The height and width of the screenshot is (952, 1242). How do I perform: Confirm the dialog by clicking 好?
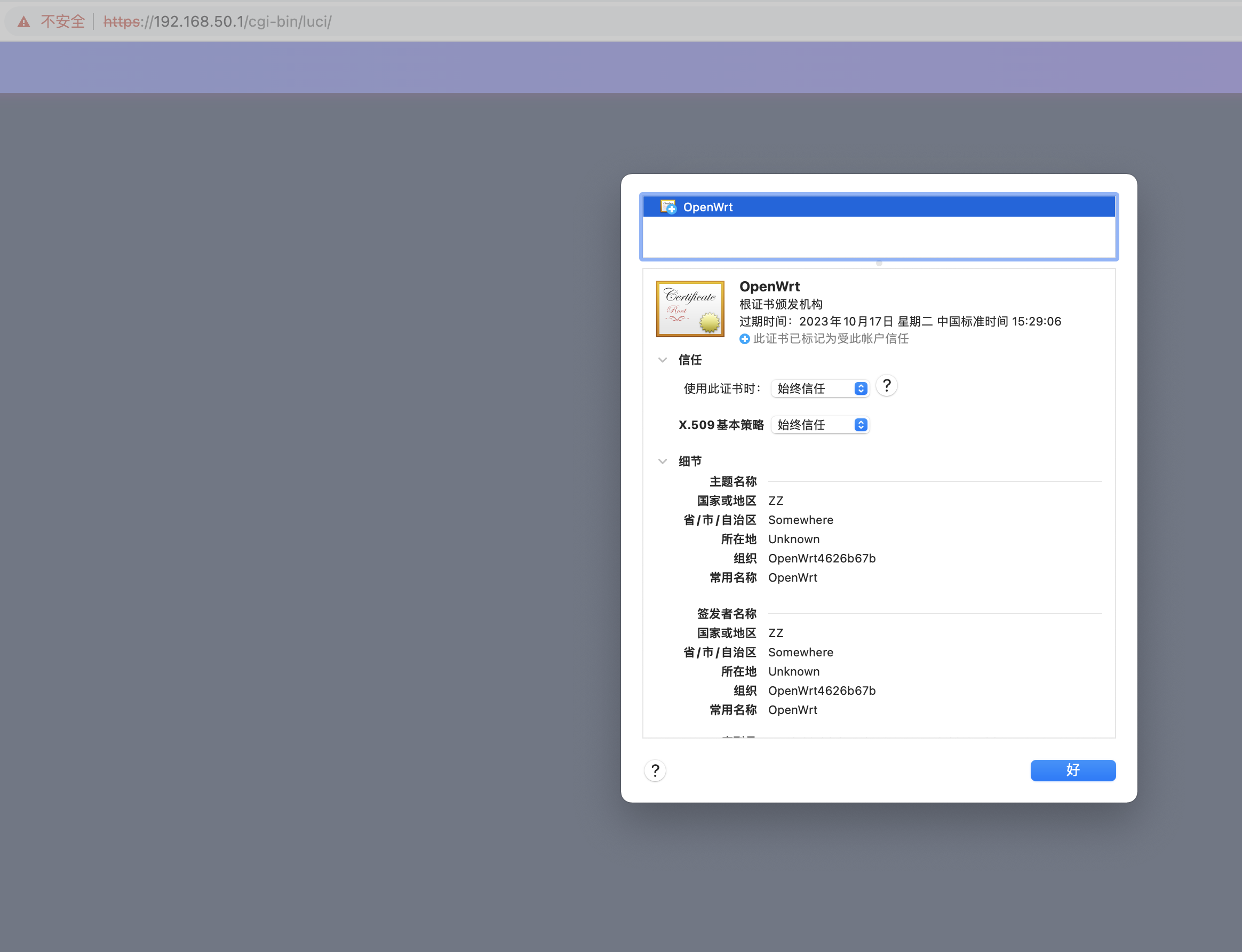pyautogui.click(x=1072, y=770)
